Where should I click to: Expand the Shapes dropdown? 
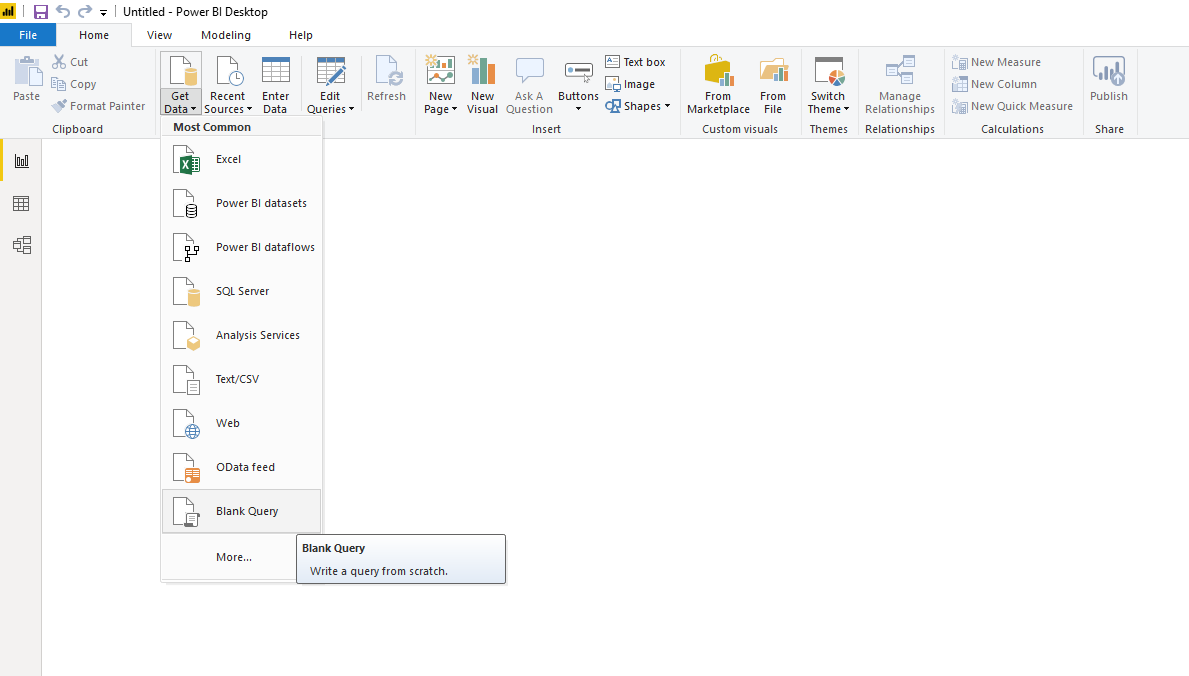[638, 106]
